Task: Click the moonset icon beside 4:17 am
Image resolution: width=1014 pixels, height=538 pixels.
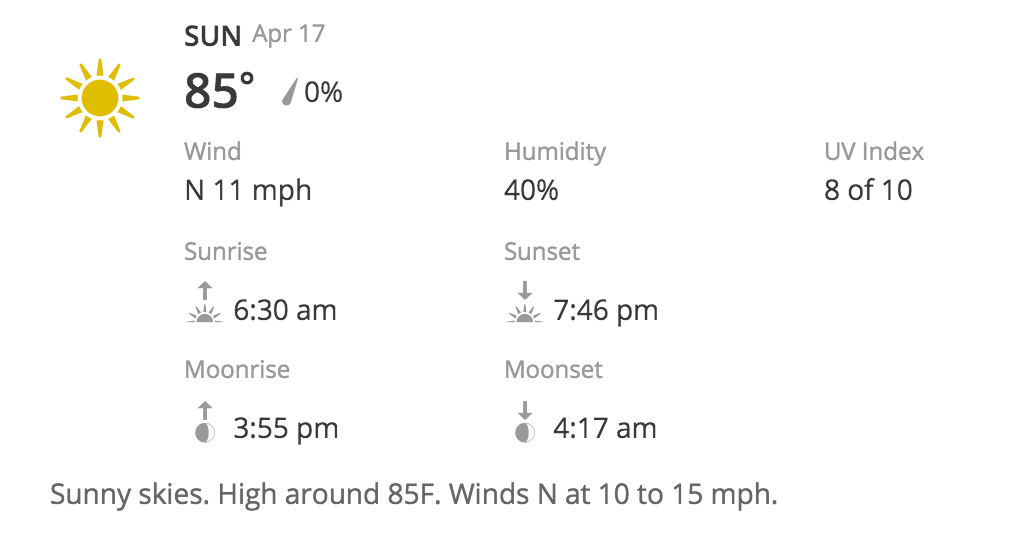Action: click(524, 422)
